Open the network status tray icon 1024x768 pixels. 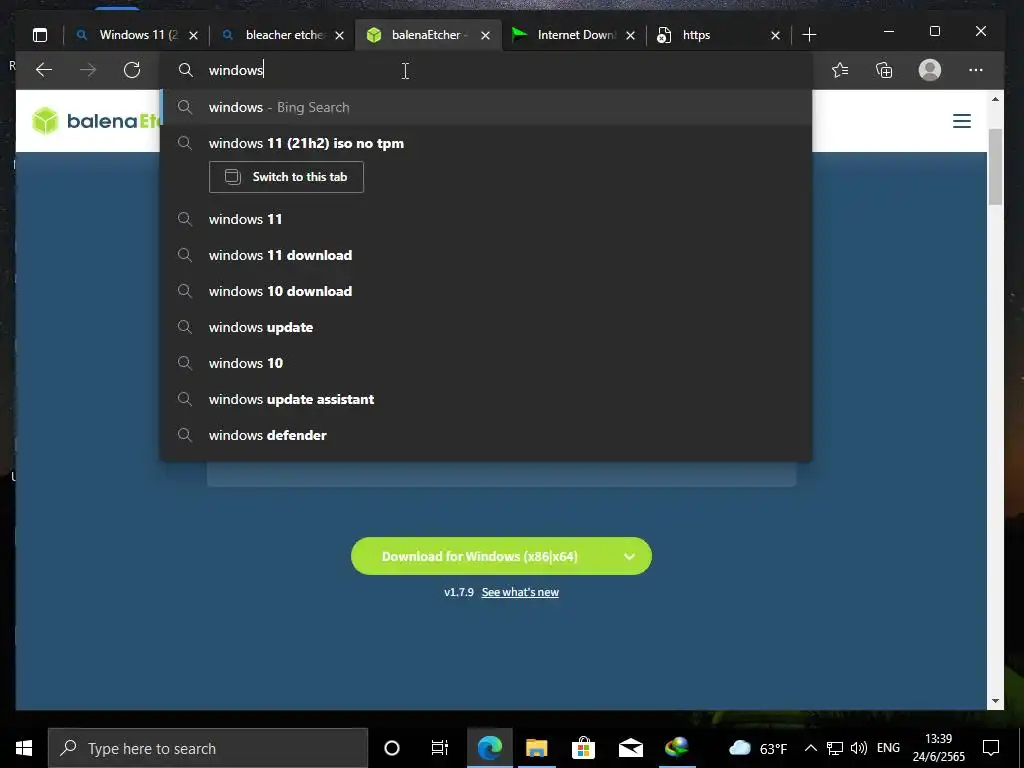coord(835,748)
